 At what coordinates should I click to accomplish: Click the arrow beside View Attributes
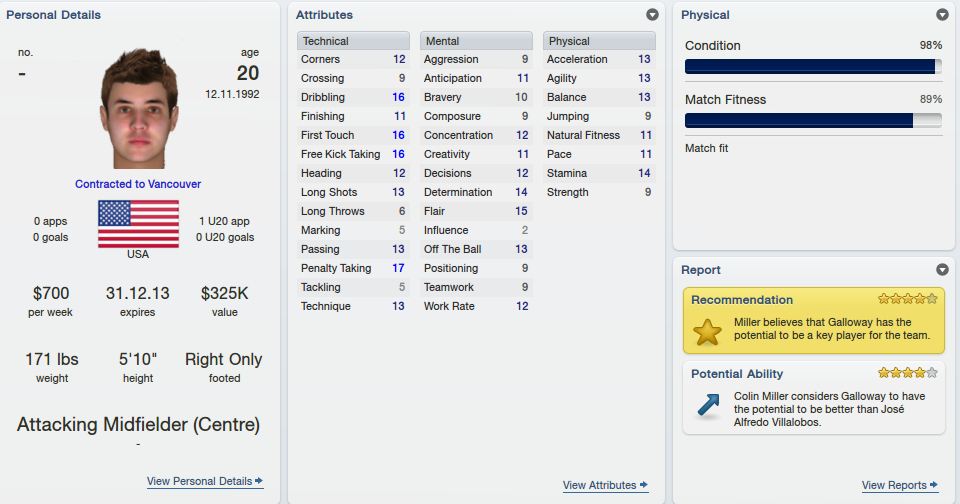pyautogui.click(x=643, y=484)
